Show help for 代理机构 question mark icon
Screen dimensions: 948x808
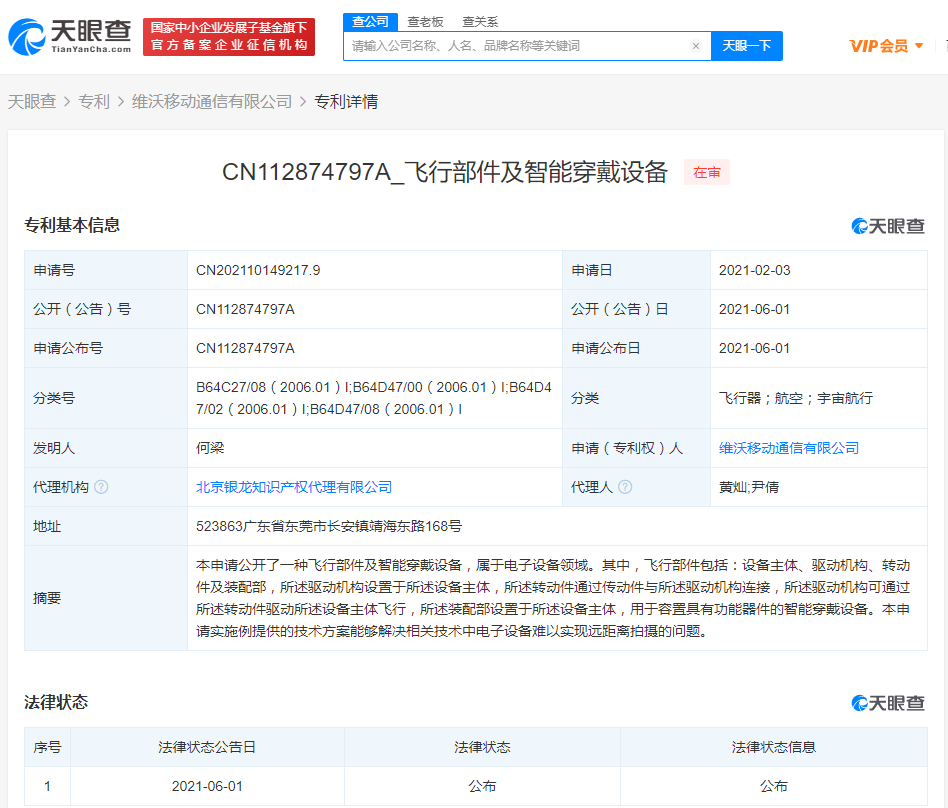(102, 487)
